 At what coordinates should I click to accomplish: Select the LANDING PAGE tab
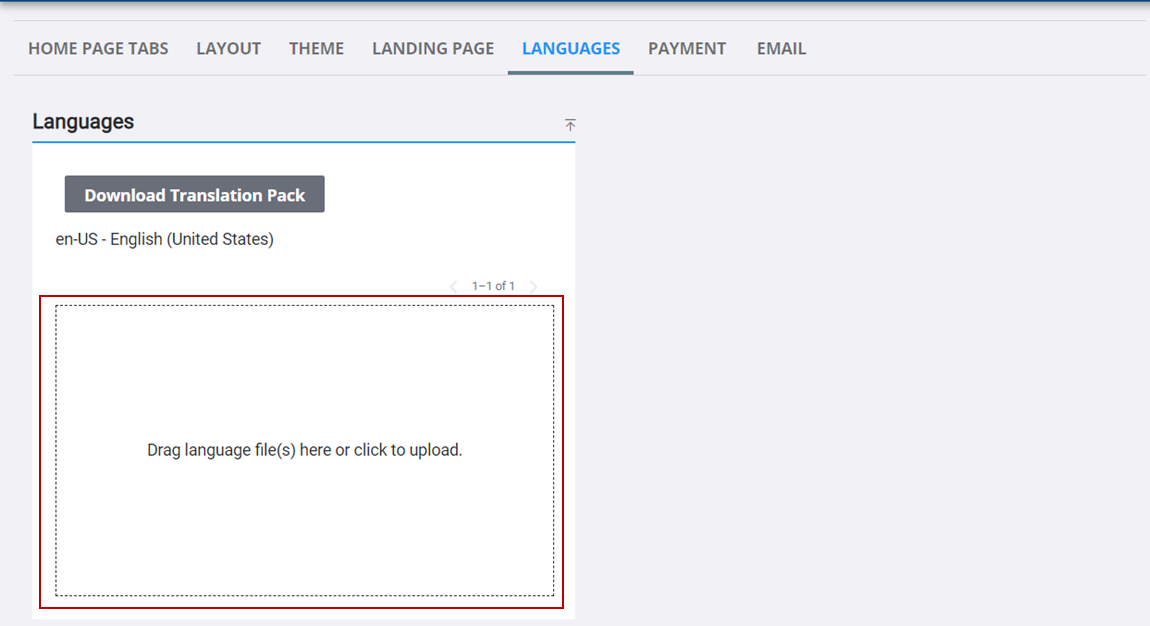coord(432,48)
